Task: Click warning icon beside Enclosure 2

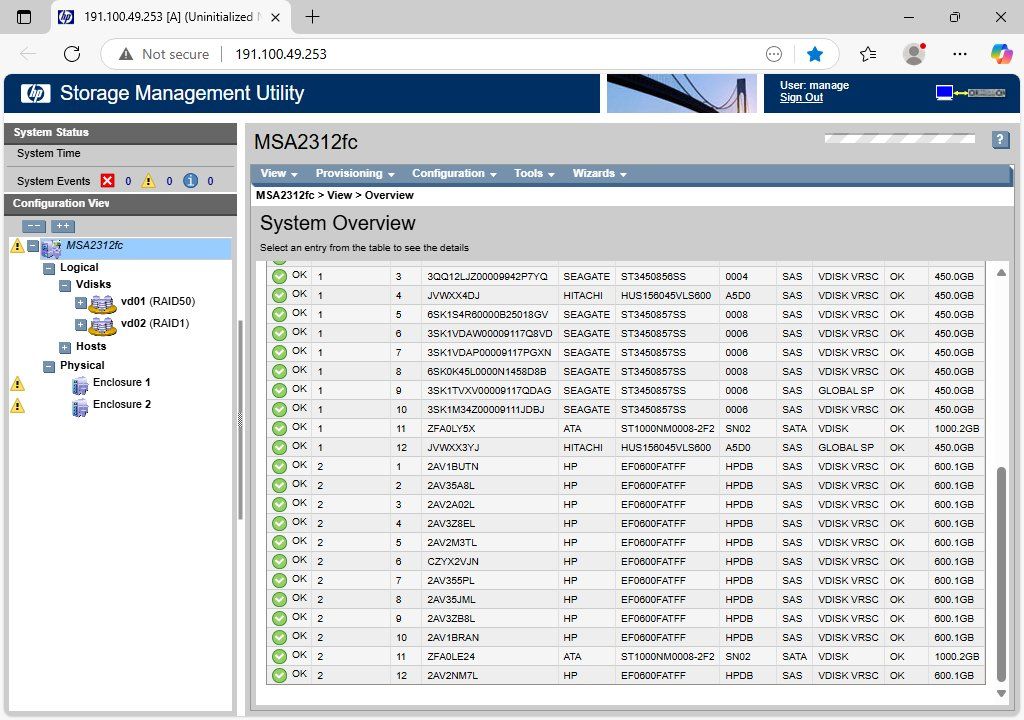Action: pos(18,406)
